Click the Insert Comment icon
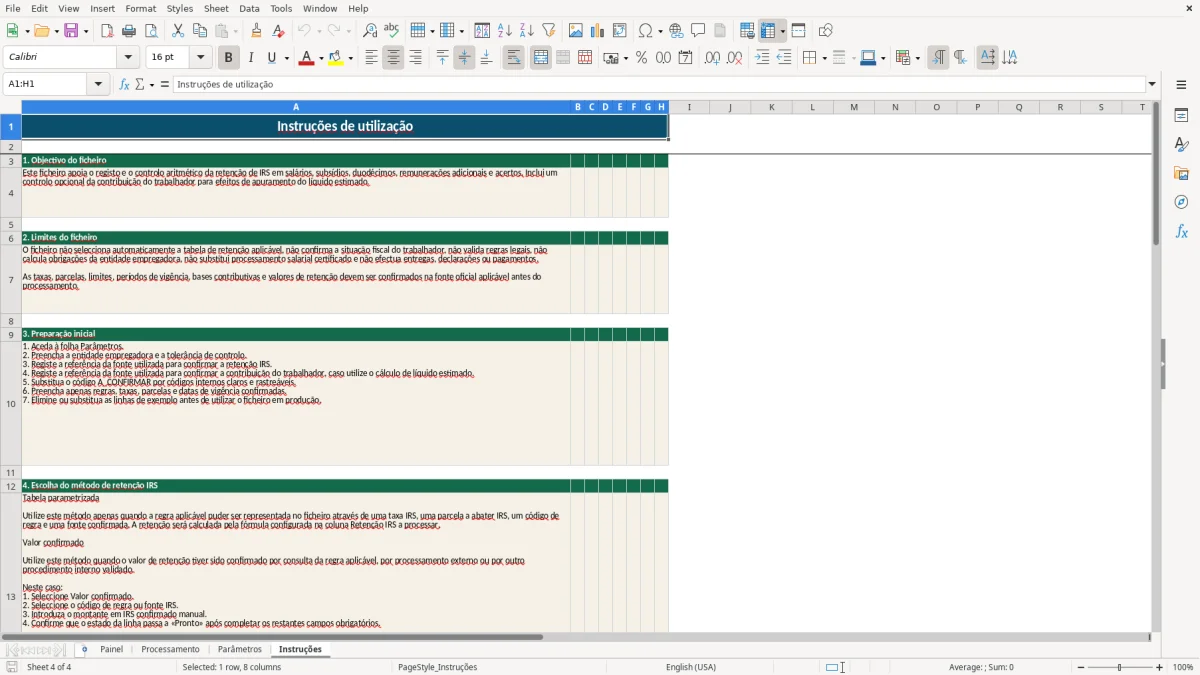Image resolution: width=1200 pixels, height=675 pixels. click(x=698, y=31)
